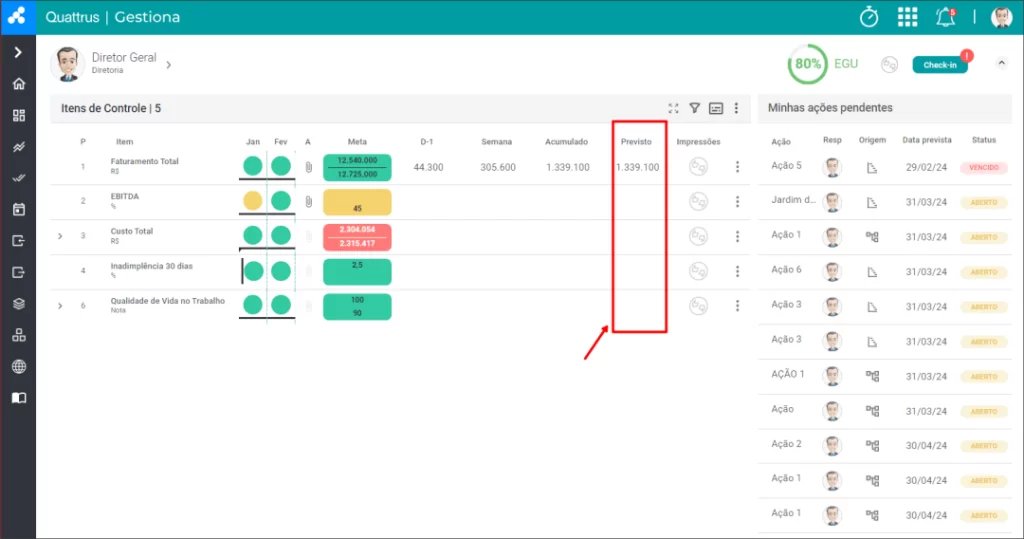
Task: Open row menu for Custo Total
Action: tap(737, 237)
